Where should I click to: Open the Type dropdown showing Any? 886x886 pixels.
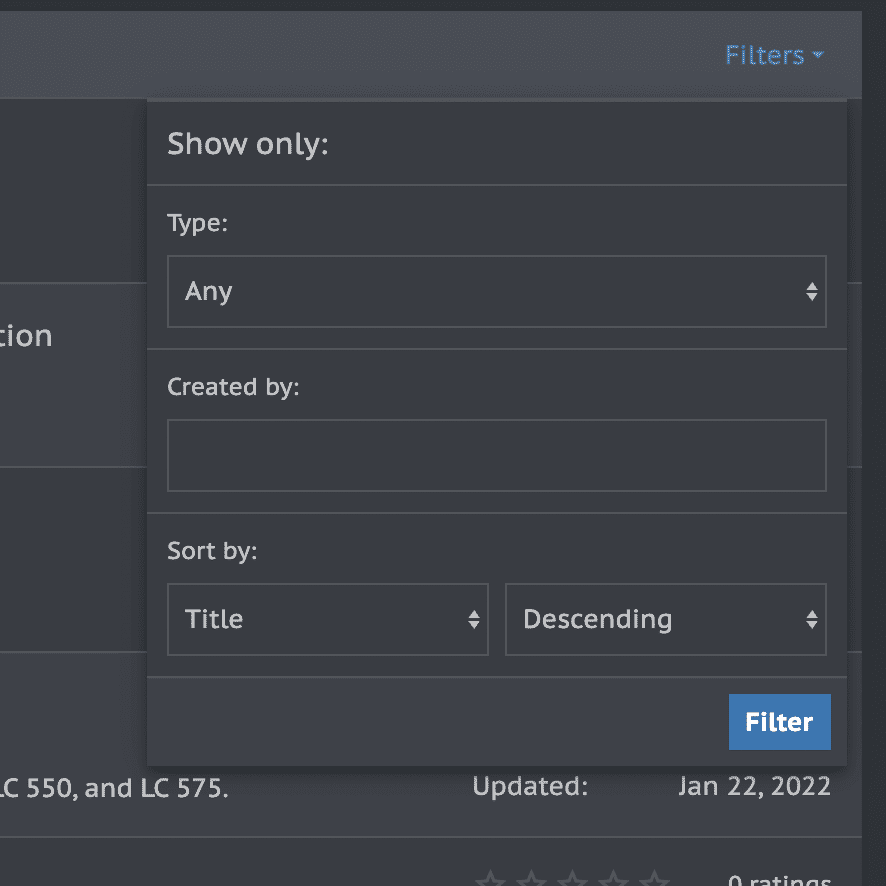[496, 292]
